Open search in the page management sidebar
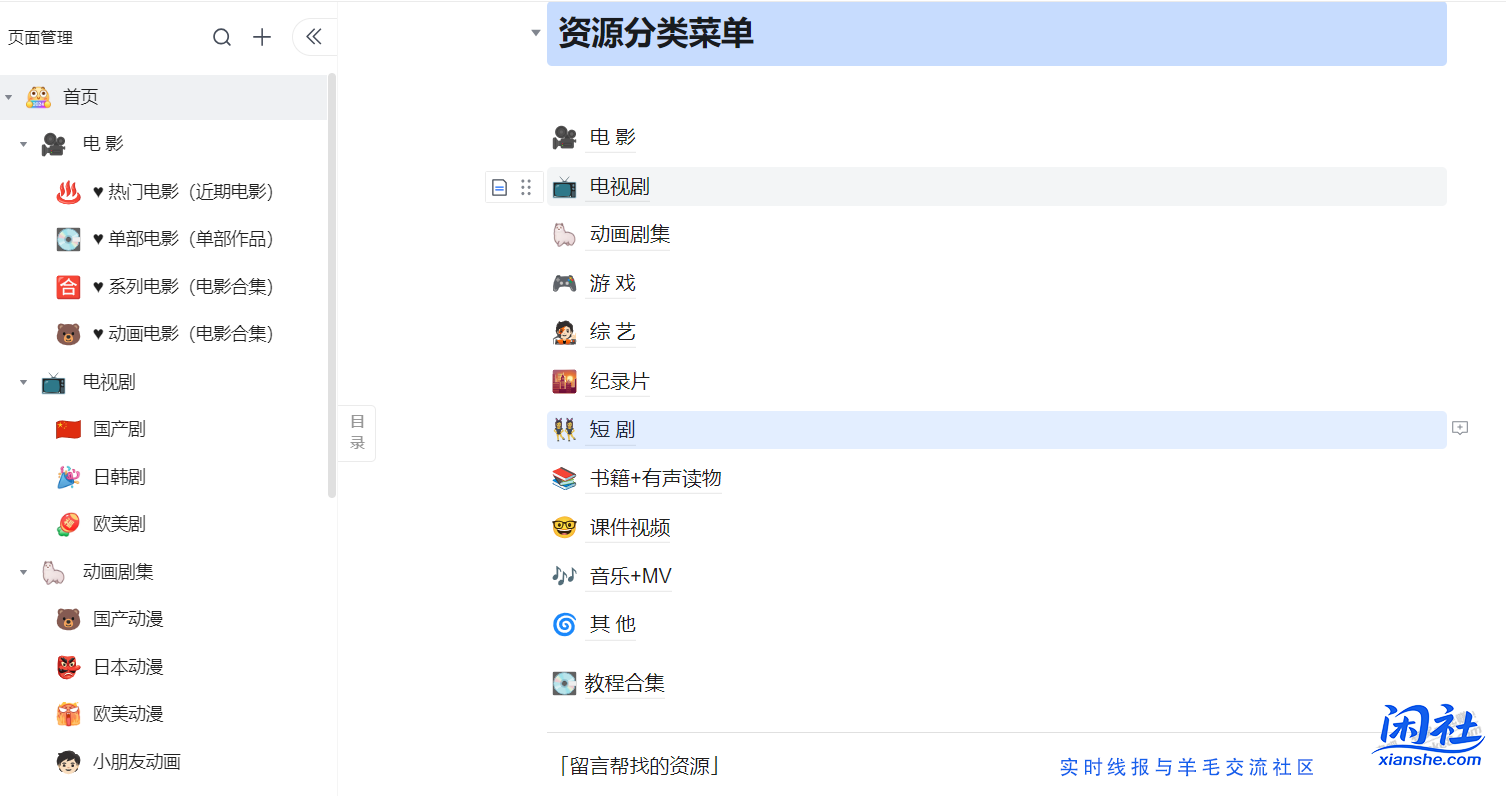Viewport: 1506px width, 796px height. click(221, 36)
